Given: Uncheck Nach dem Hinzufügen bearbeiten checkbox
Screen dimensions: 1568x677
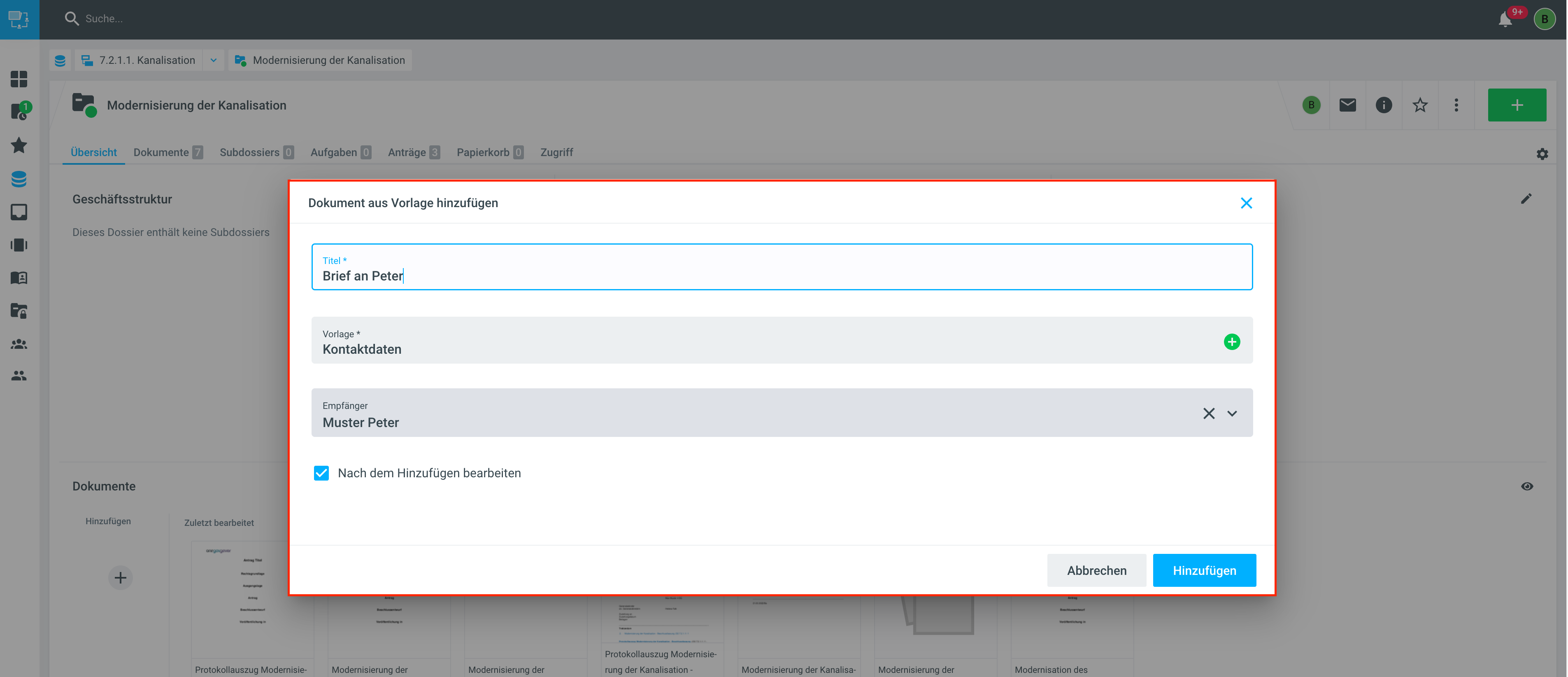Looking at the screenshot, I should pos(321,473).
